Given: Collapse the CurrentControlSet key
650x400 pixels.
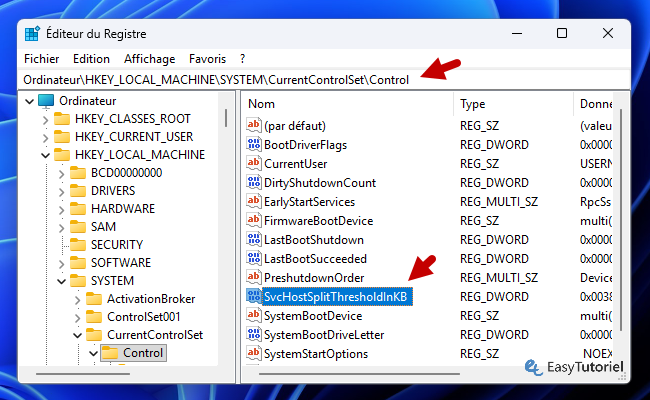Looking at the screenshot, I should point(78,335).
